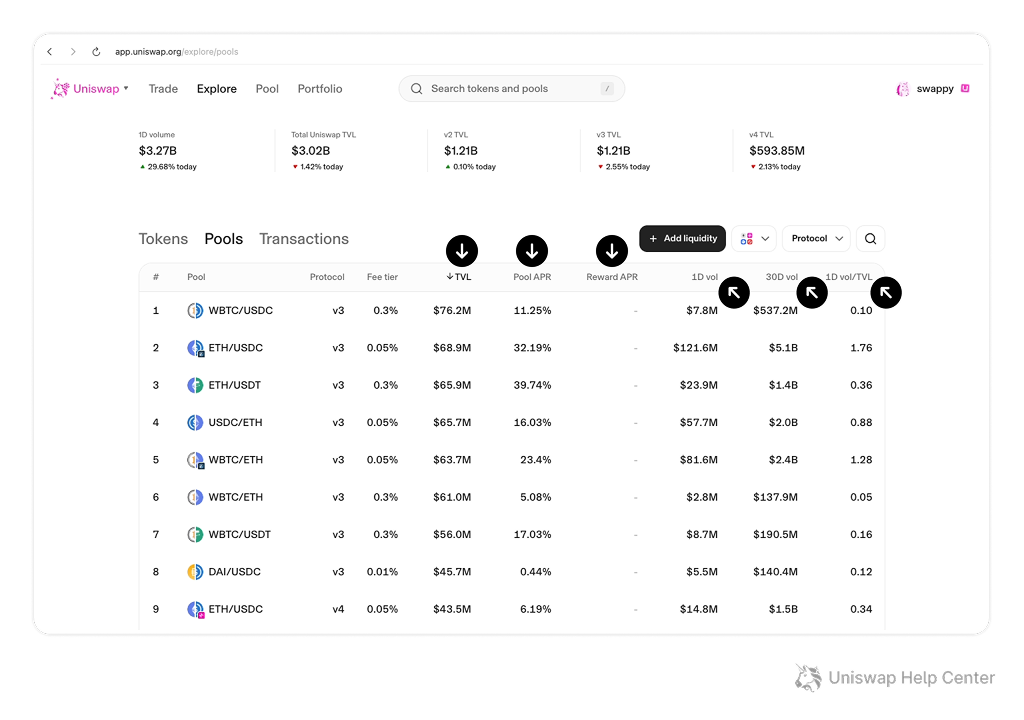Viewport: 1024px width, 720px height.
Task: Click the 0.44% Pool APR value
Action: point(536,572)
